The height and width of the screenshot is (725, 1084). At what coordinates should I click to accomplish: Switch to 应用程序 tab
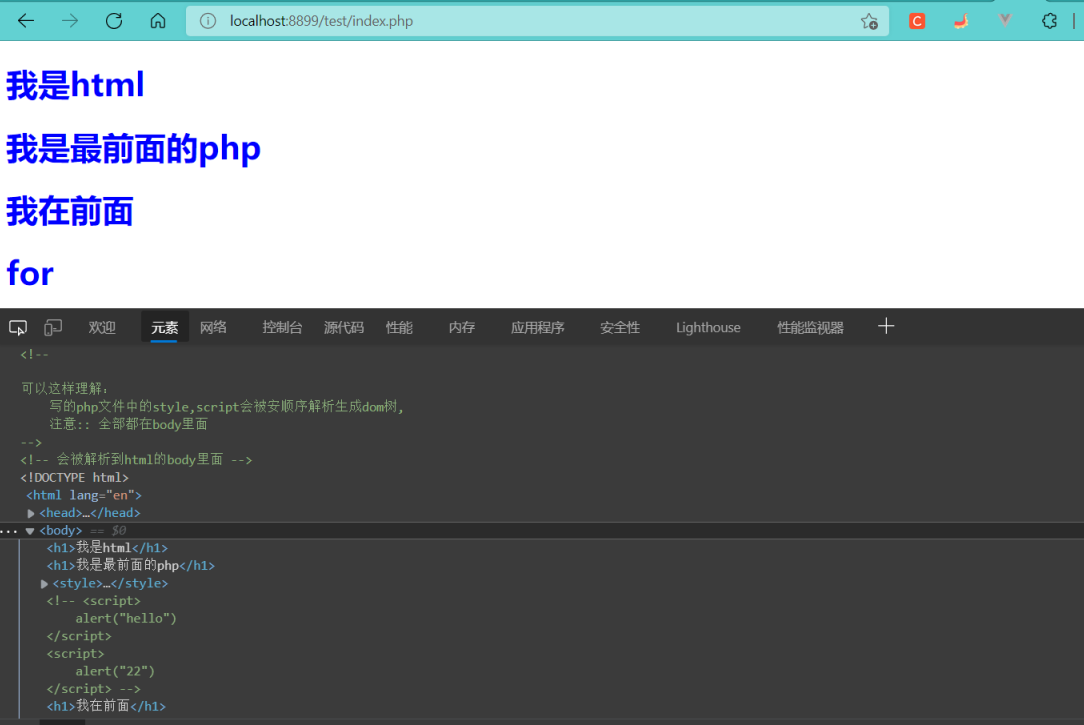click(538, 328)
